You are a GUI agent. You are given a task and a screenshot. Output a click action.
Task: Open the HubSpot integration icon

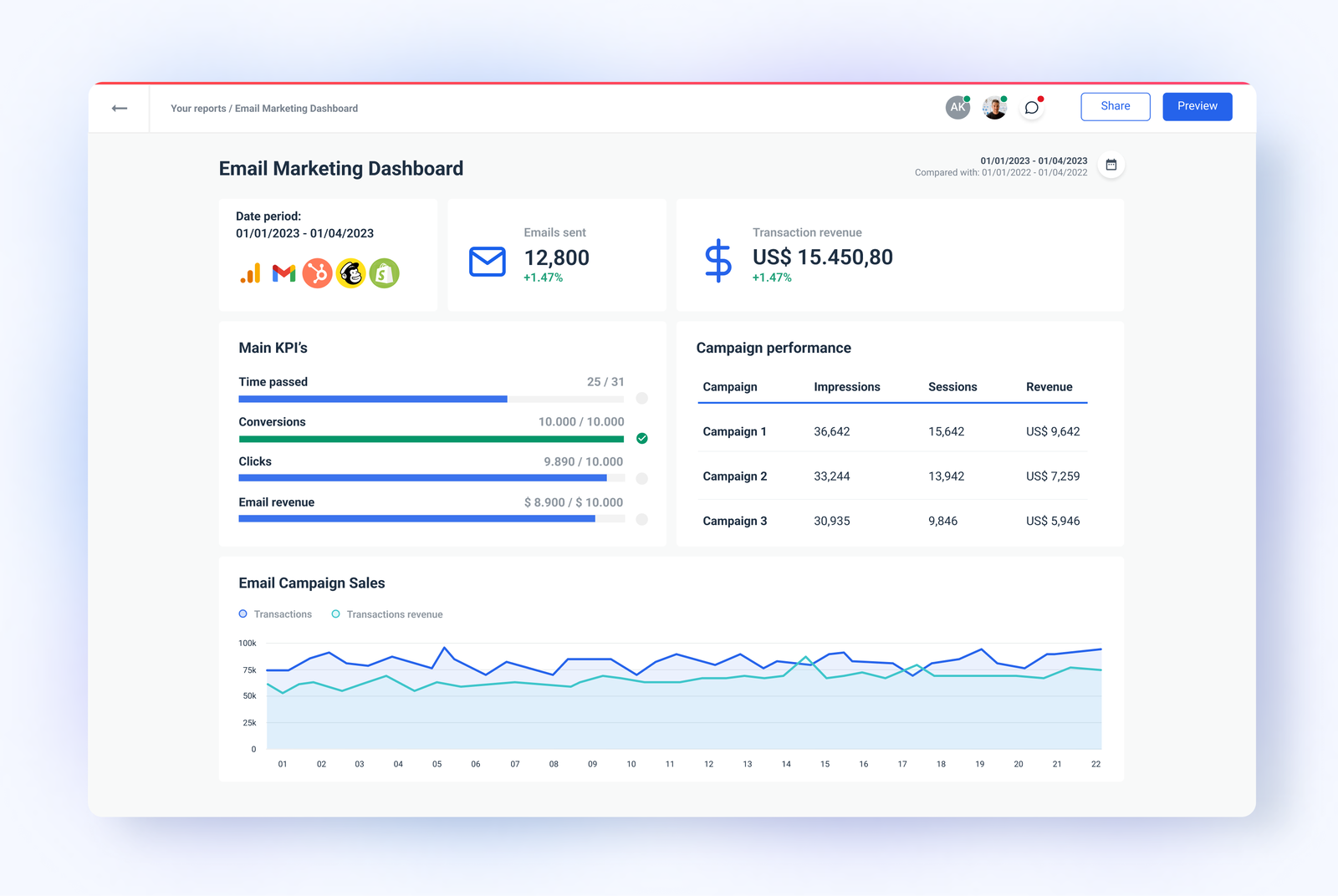(x=317, y=273)
